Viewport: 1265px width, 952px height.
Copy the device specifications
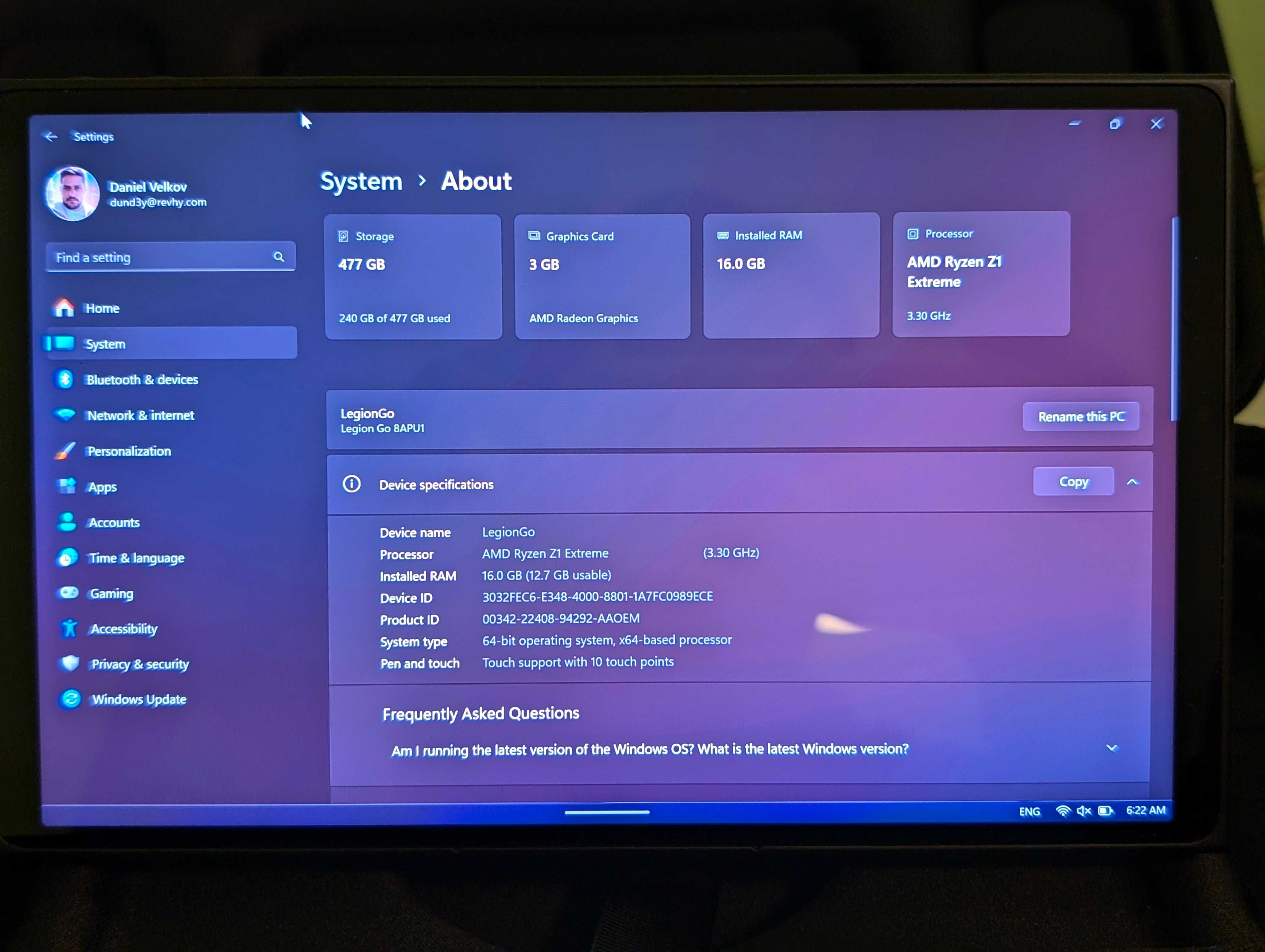coord(1073,482)
